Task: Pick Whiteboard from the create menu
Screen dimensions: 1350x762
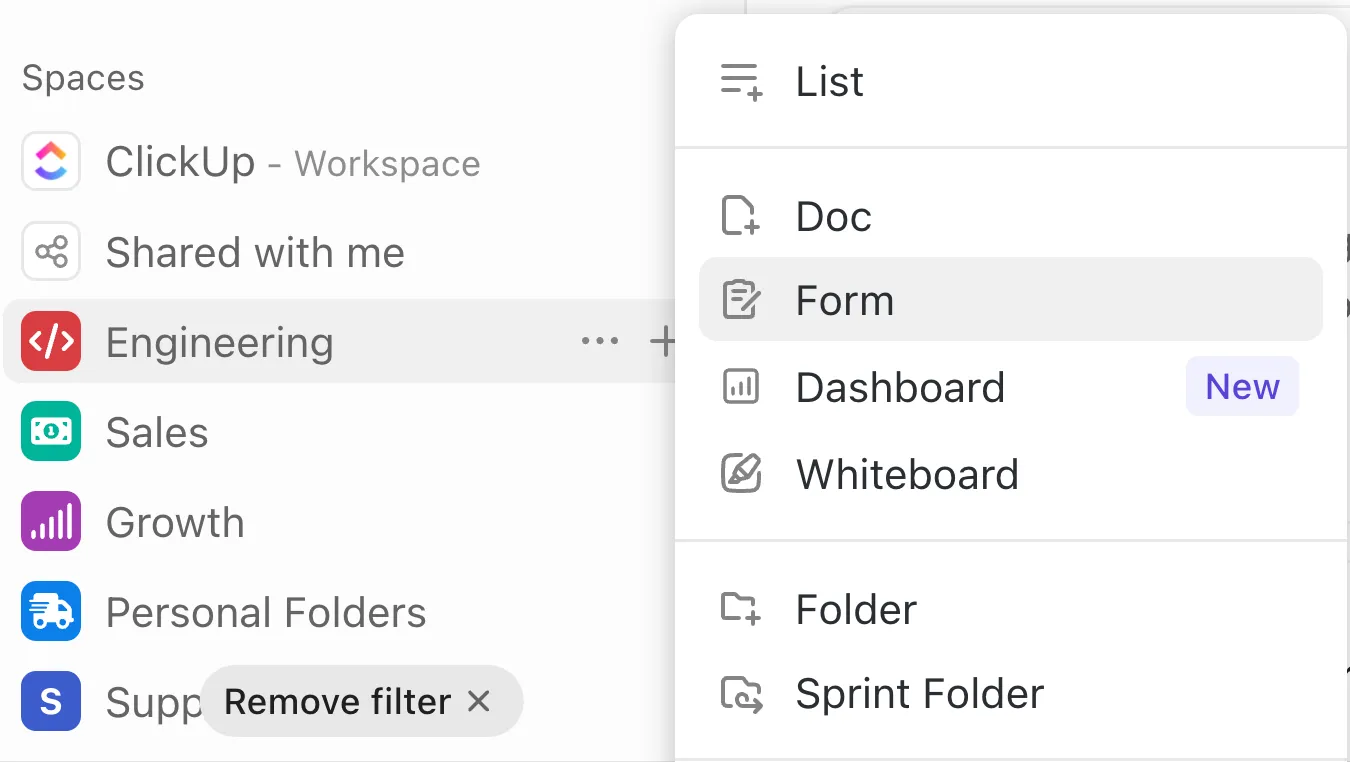Action: point(1011,474)
